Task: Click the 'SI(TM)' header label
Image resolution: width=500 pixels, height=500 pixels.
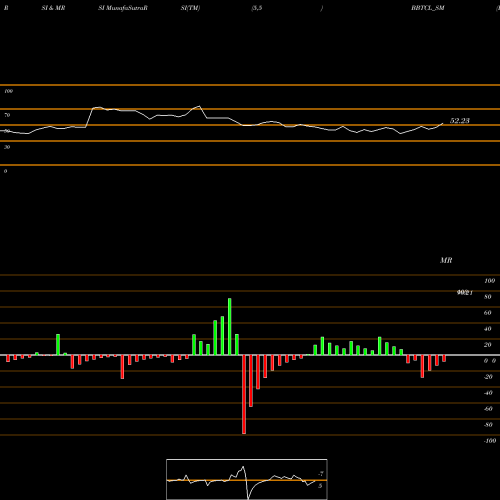Action: 190,8
